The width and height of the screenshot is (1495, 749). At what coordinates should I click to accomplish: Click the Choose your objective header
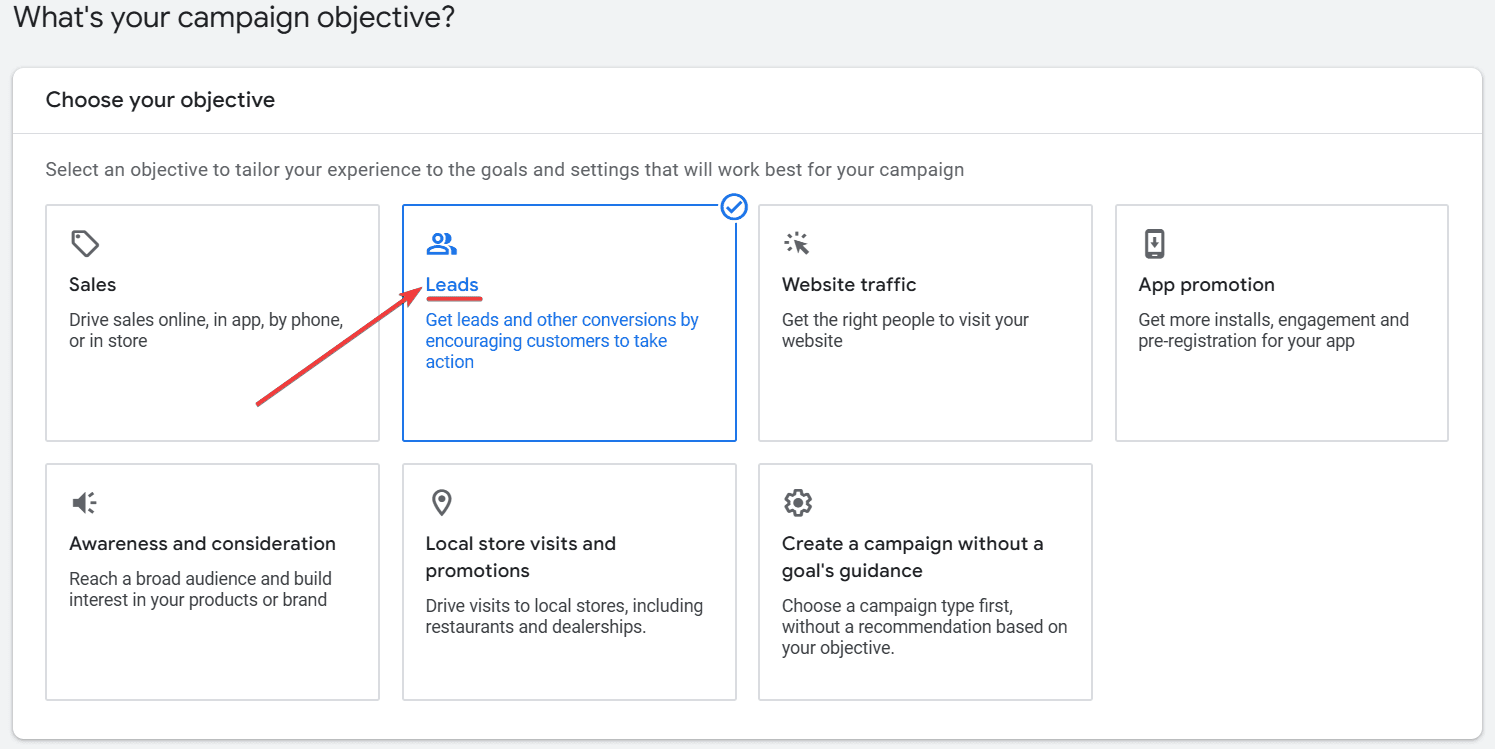160,100
